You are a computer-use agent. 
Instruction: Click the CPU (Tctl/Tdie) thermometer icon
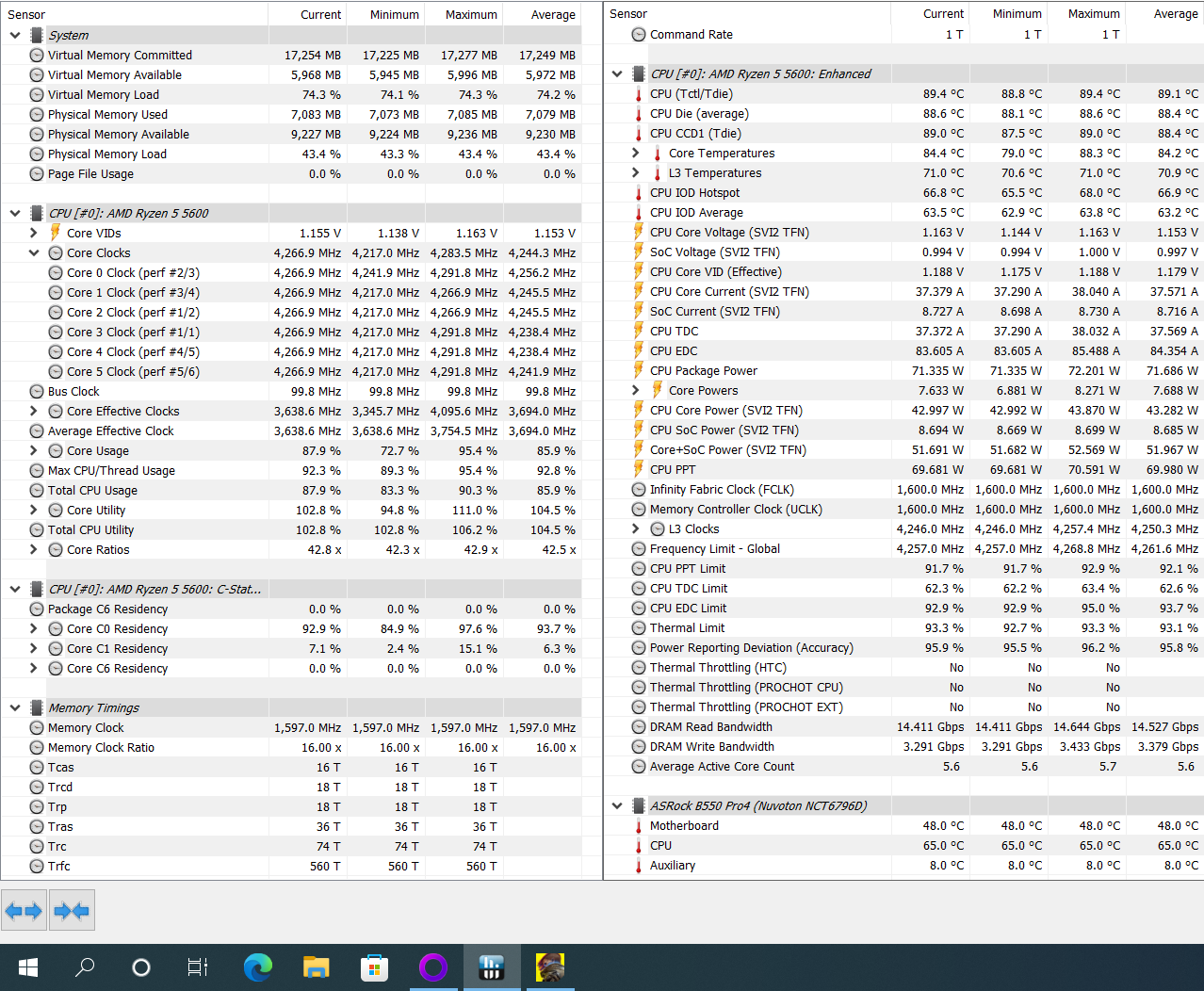[639, 94]
